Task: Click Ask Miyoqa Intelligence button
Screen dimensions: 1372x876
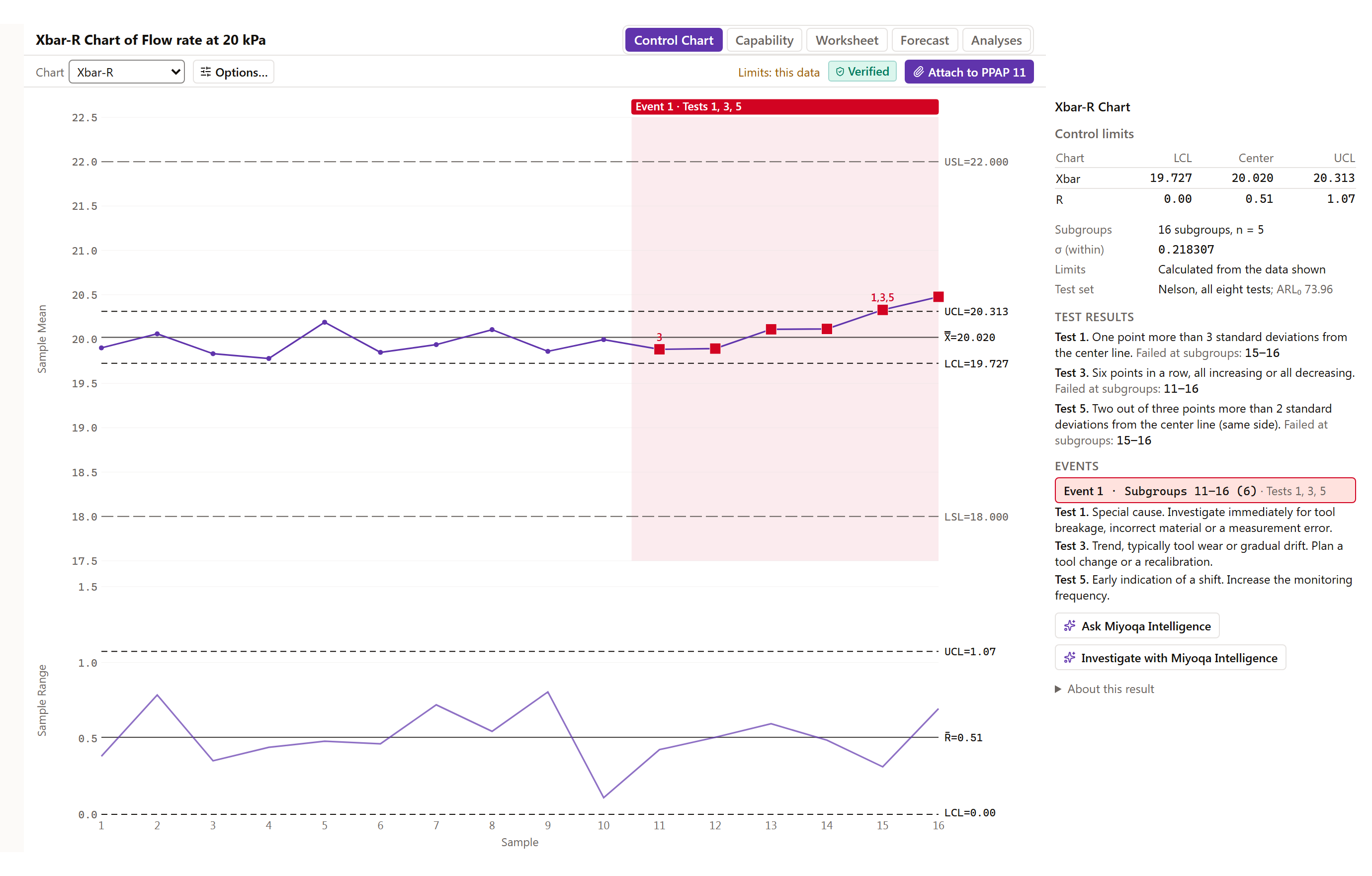Action: (x=1137, y=625)
